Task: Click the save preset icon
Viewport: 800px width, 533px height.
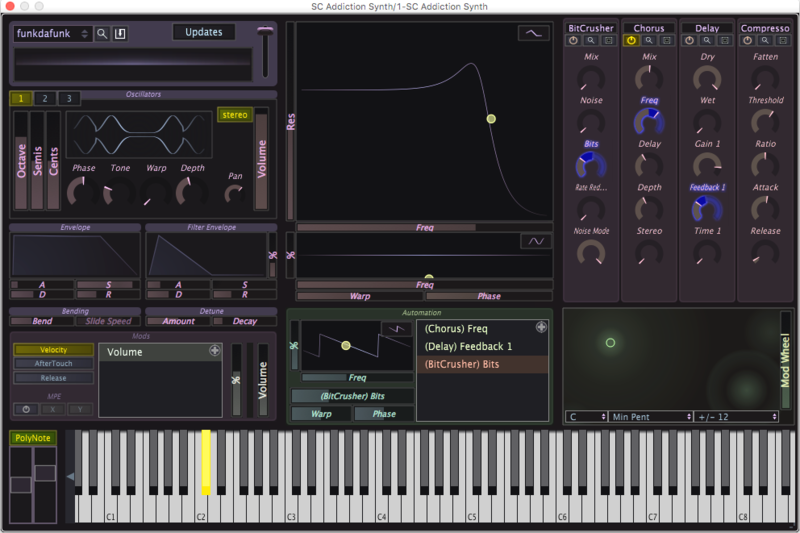Action: point(120,34)
